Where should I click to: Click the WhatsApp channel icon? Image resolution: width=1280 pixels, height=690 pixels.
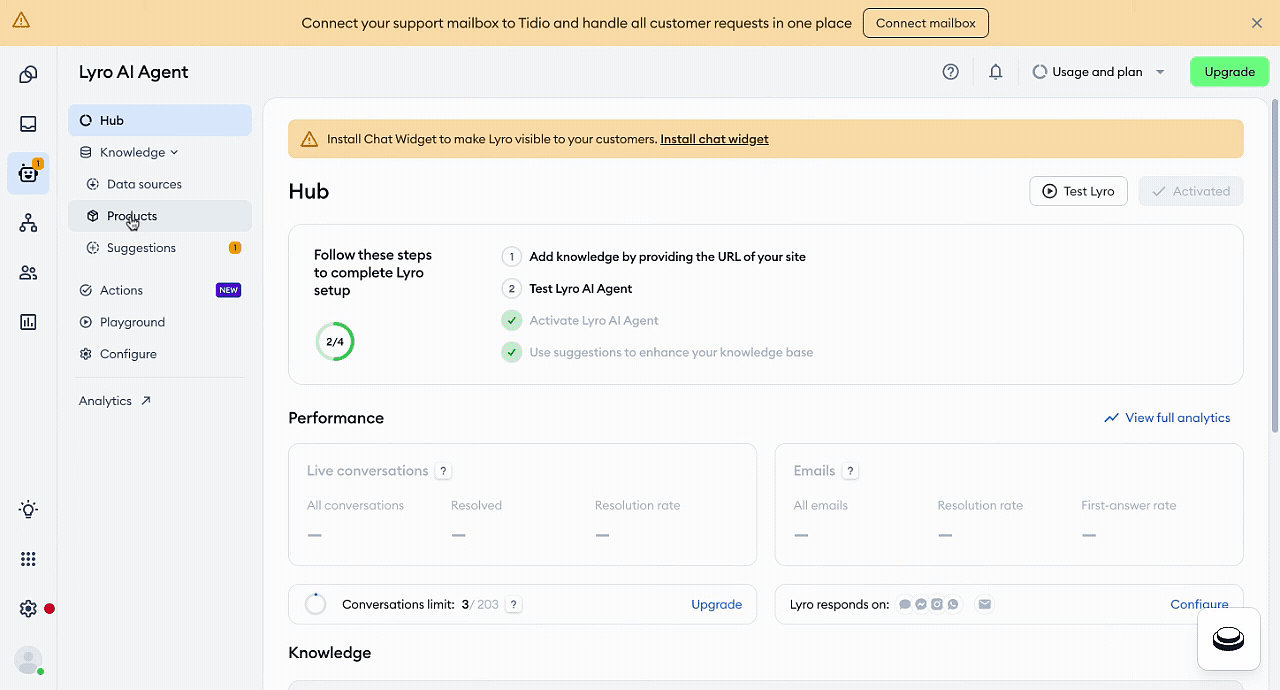(x=953, y=604)
